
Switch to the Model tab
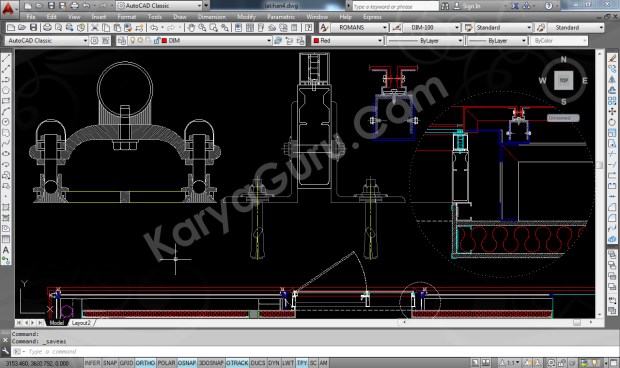point(57,323)
